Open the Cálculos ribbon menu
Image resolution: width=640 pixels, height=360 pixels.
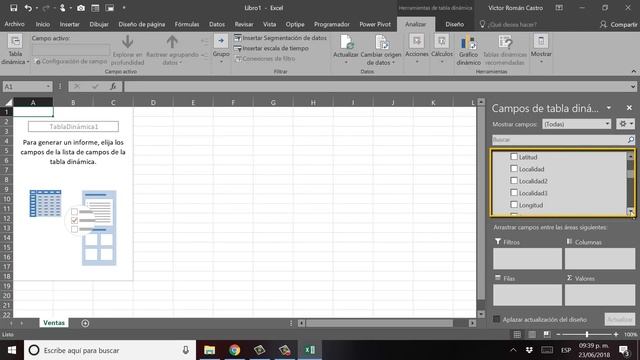click(442, 49)
